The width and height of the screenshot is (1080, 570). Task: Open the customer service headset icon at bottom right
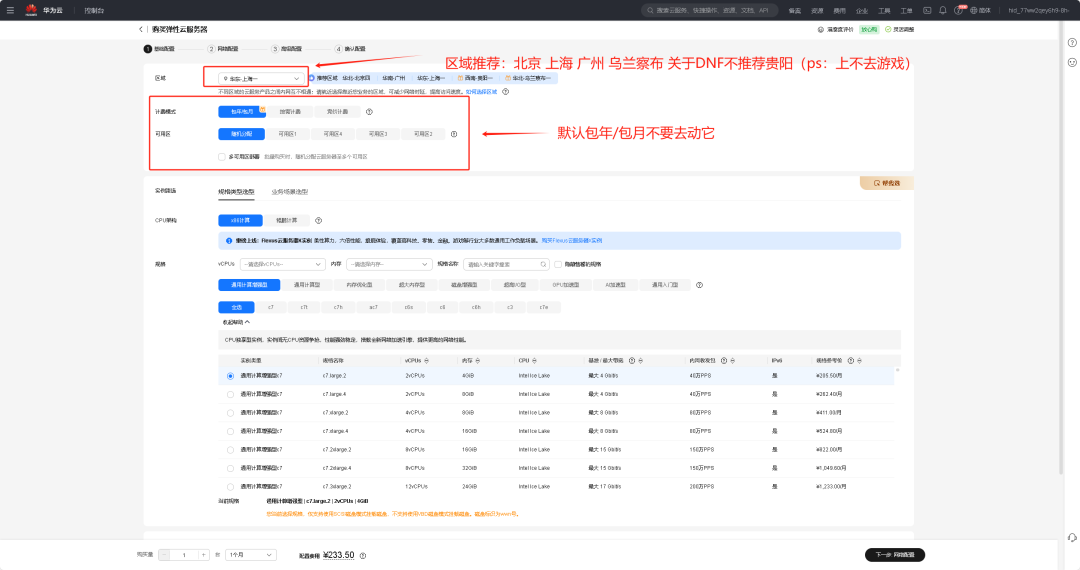[1072, 538]
